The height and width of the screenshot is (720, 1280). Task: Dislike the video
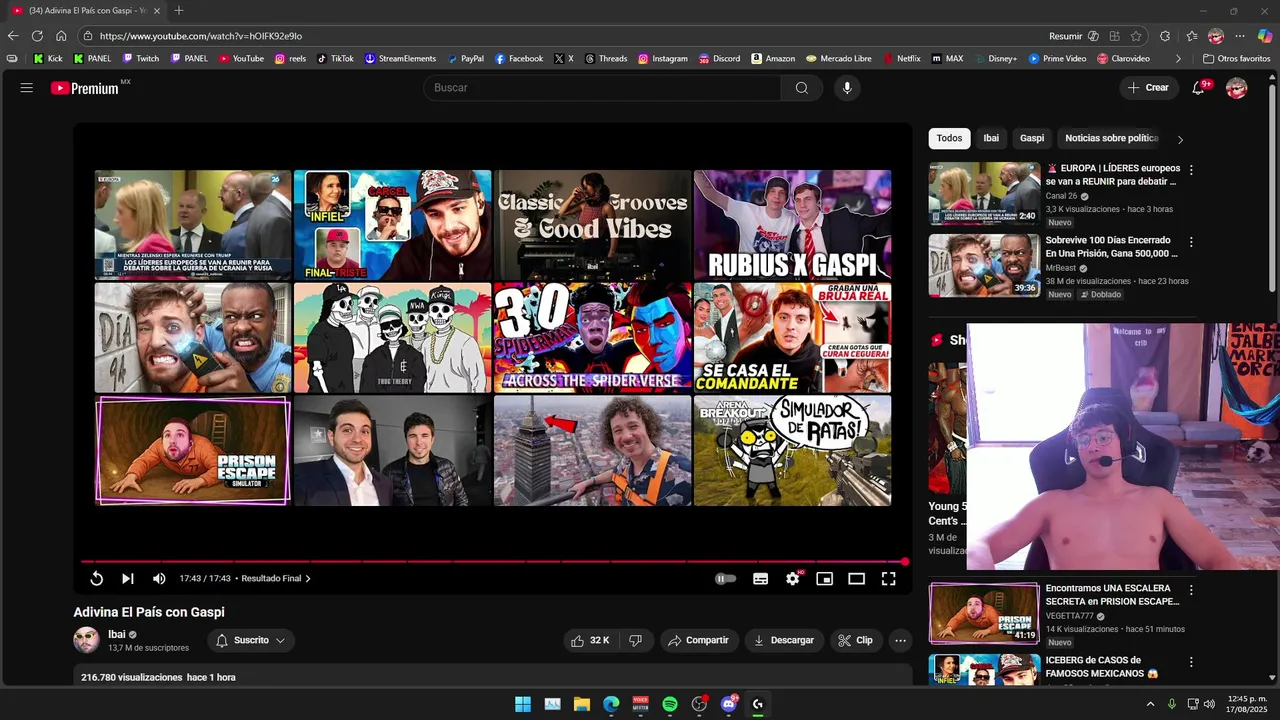point(635,640)
